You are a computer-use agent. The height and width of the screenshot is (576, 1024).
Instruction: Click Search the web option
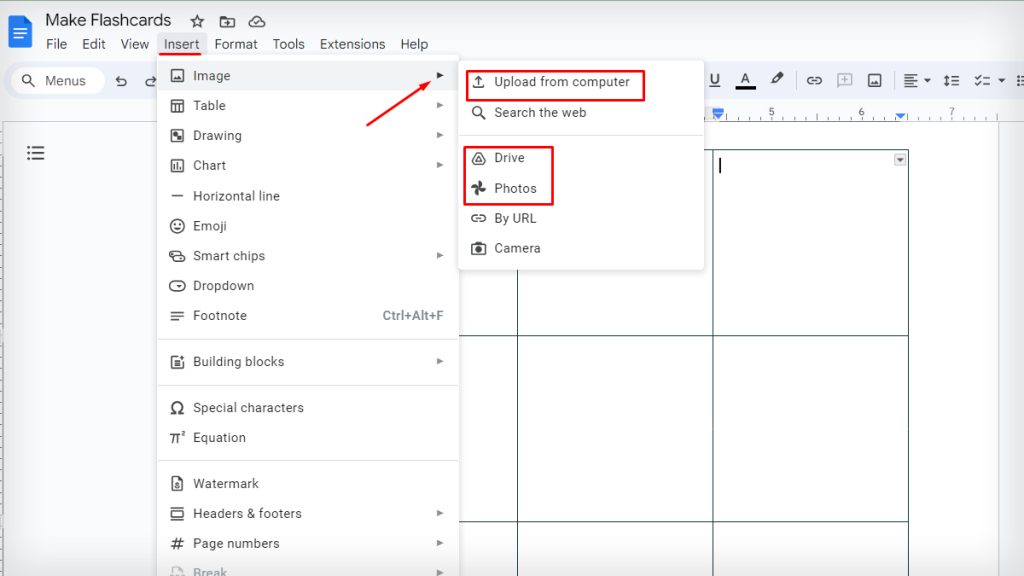click(x=540, y=113)
